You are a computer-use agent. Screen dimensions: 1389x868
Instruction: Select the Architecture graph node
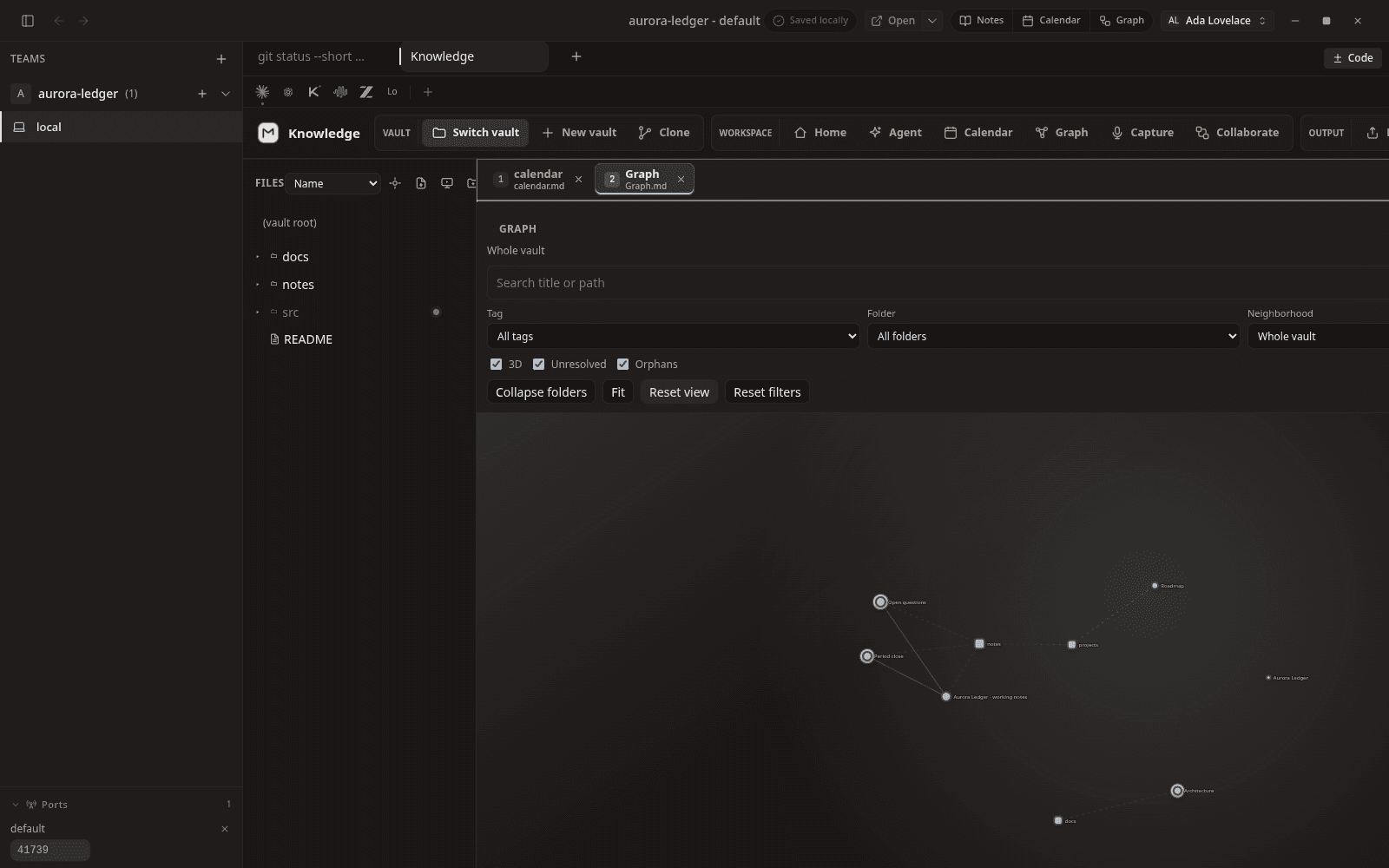1177,791
